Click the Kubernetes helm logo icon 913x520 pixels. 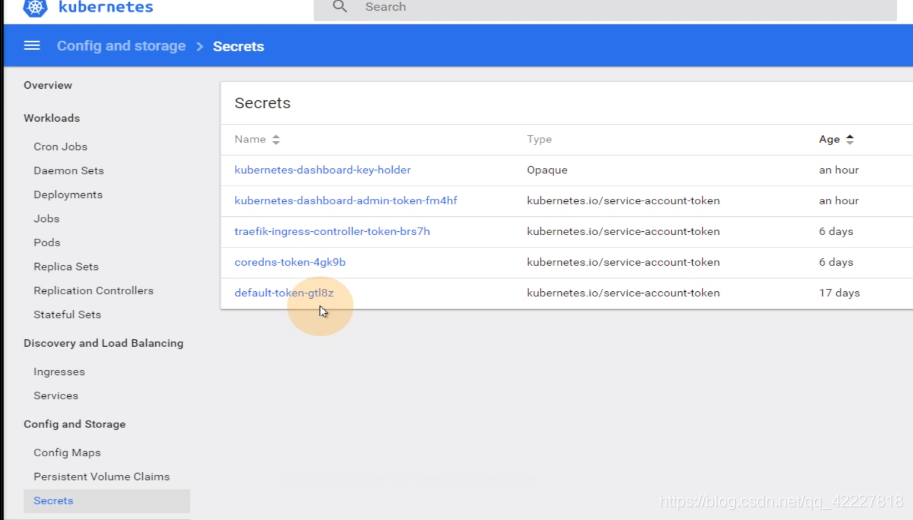click(x=35, y=8)
